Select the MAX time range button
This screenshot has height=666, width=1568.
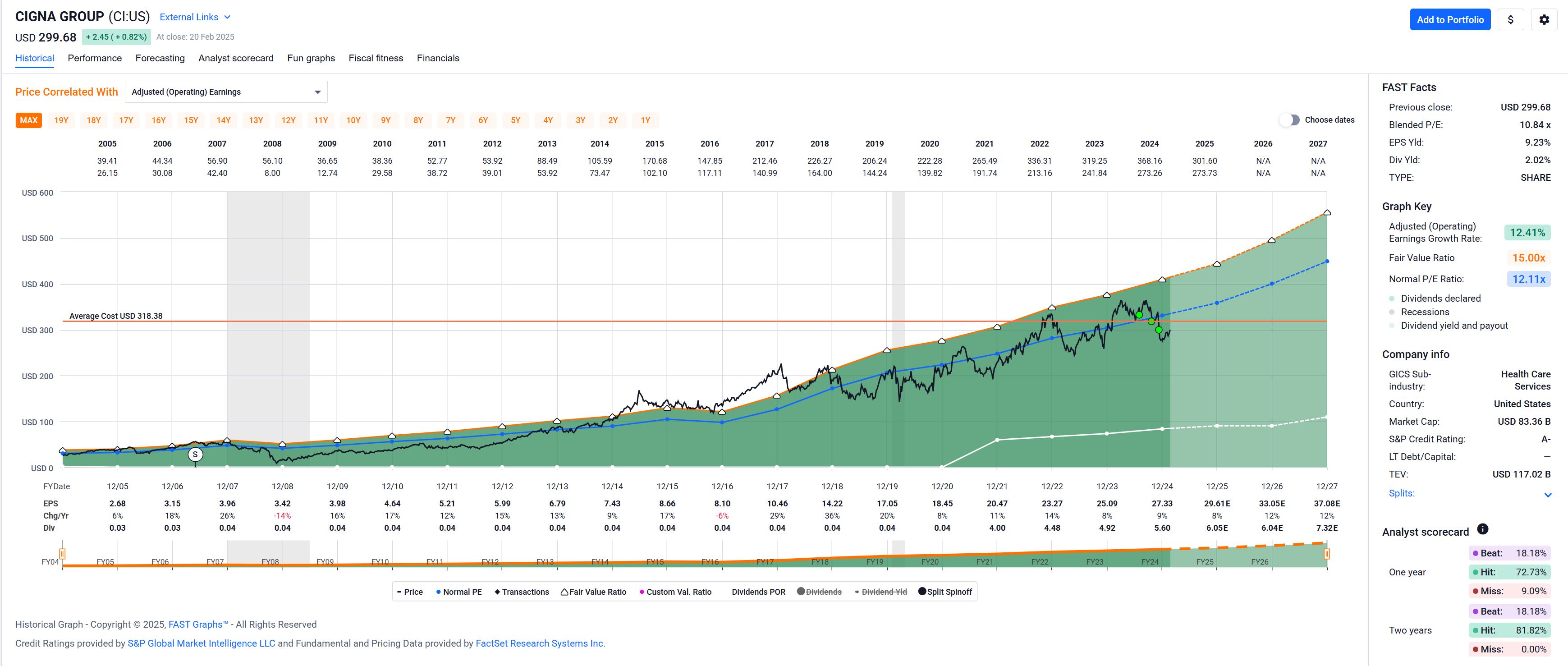coord(28,120)
